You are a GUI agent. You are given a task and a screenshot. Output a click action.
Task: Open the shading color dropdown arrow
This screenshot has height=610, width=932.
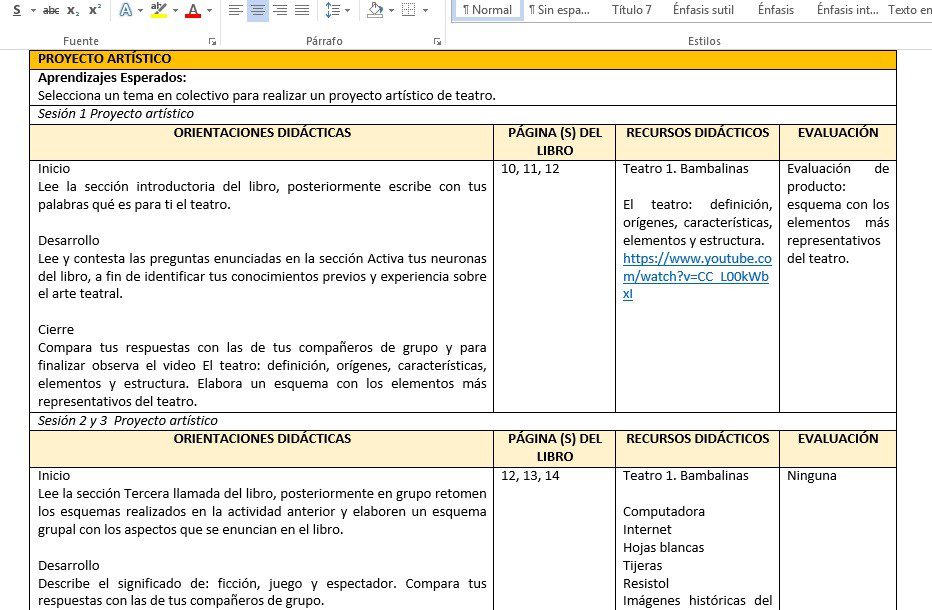(x=391, y=10)
